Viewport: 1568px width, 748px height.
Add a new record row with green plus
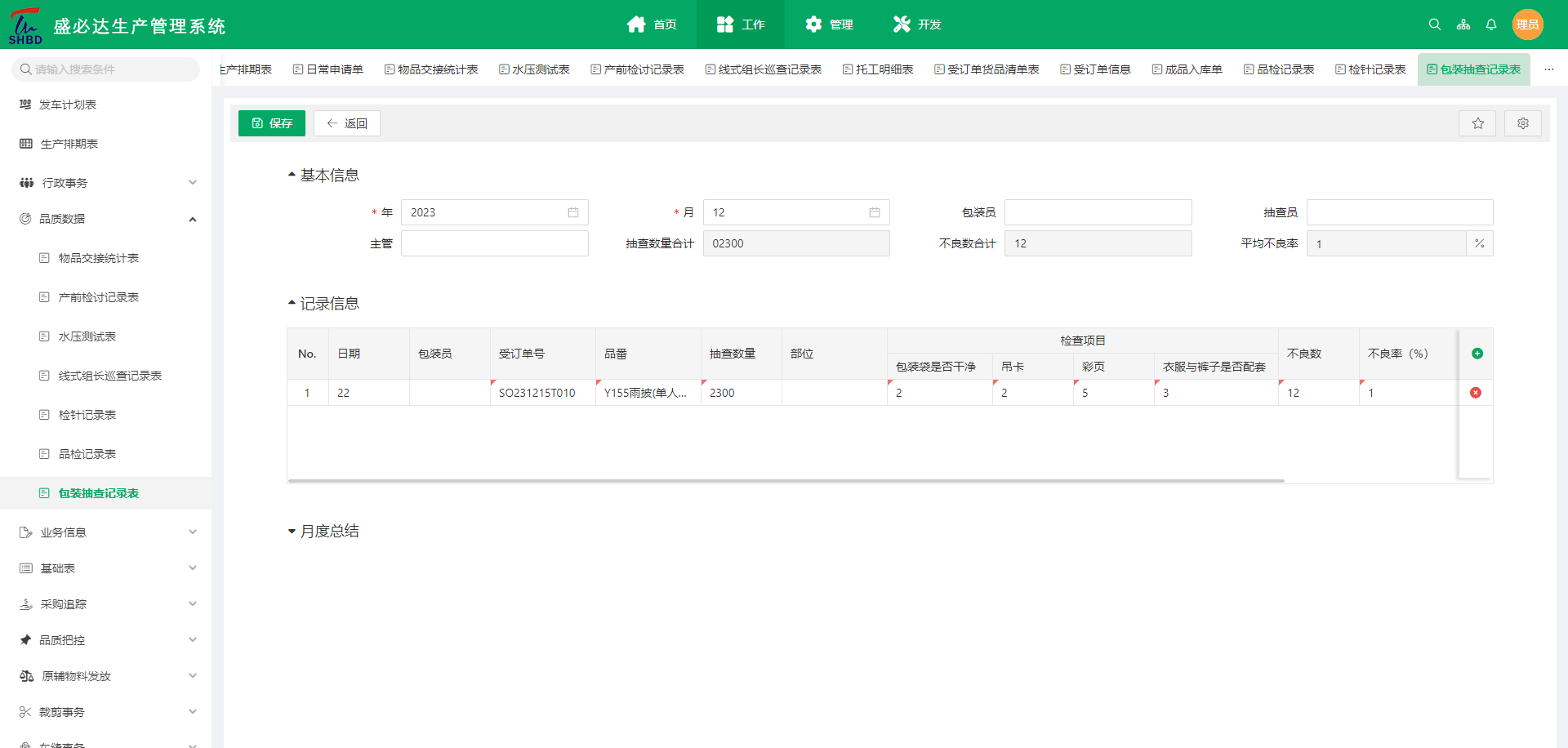click(1477, 354)
